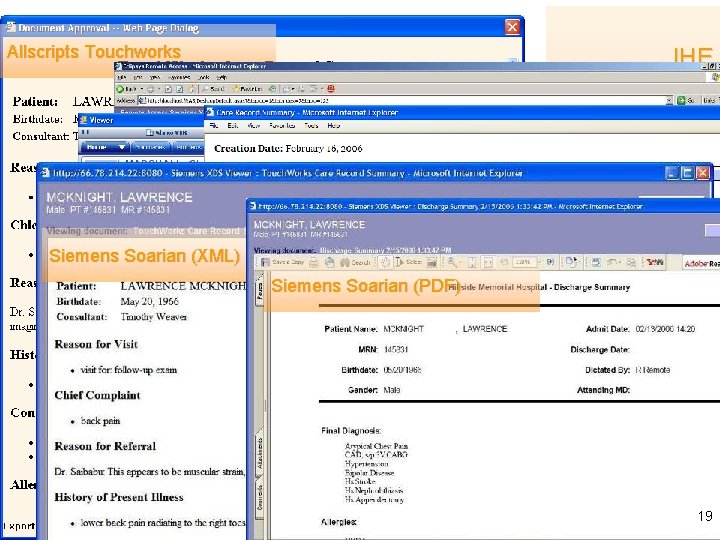Open Favorites menu in Care Record Summary window

pyautogui.click(x=282, y=125)
